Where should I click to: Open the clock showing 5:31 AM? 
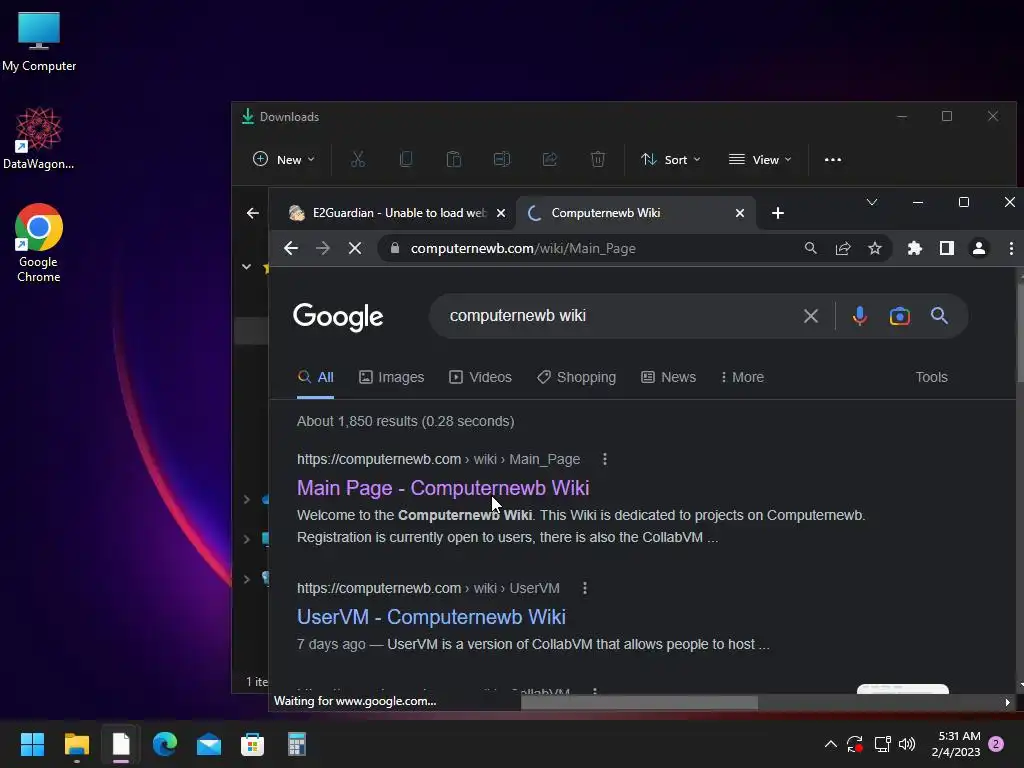click(955, 744)
